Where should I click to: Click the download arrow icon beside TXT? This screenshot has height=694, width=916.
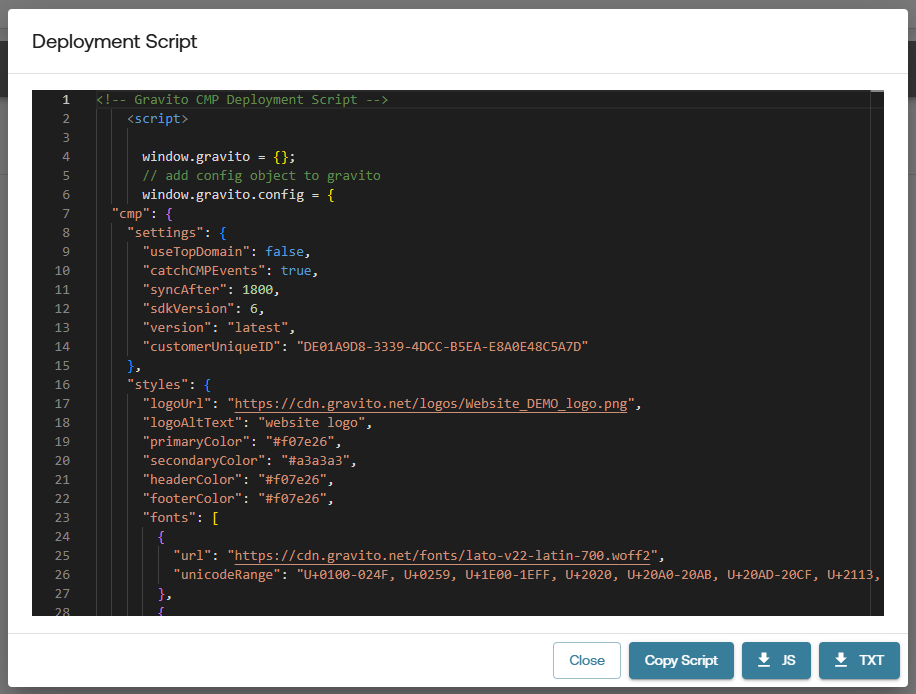tap(841, 660)
